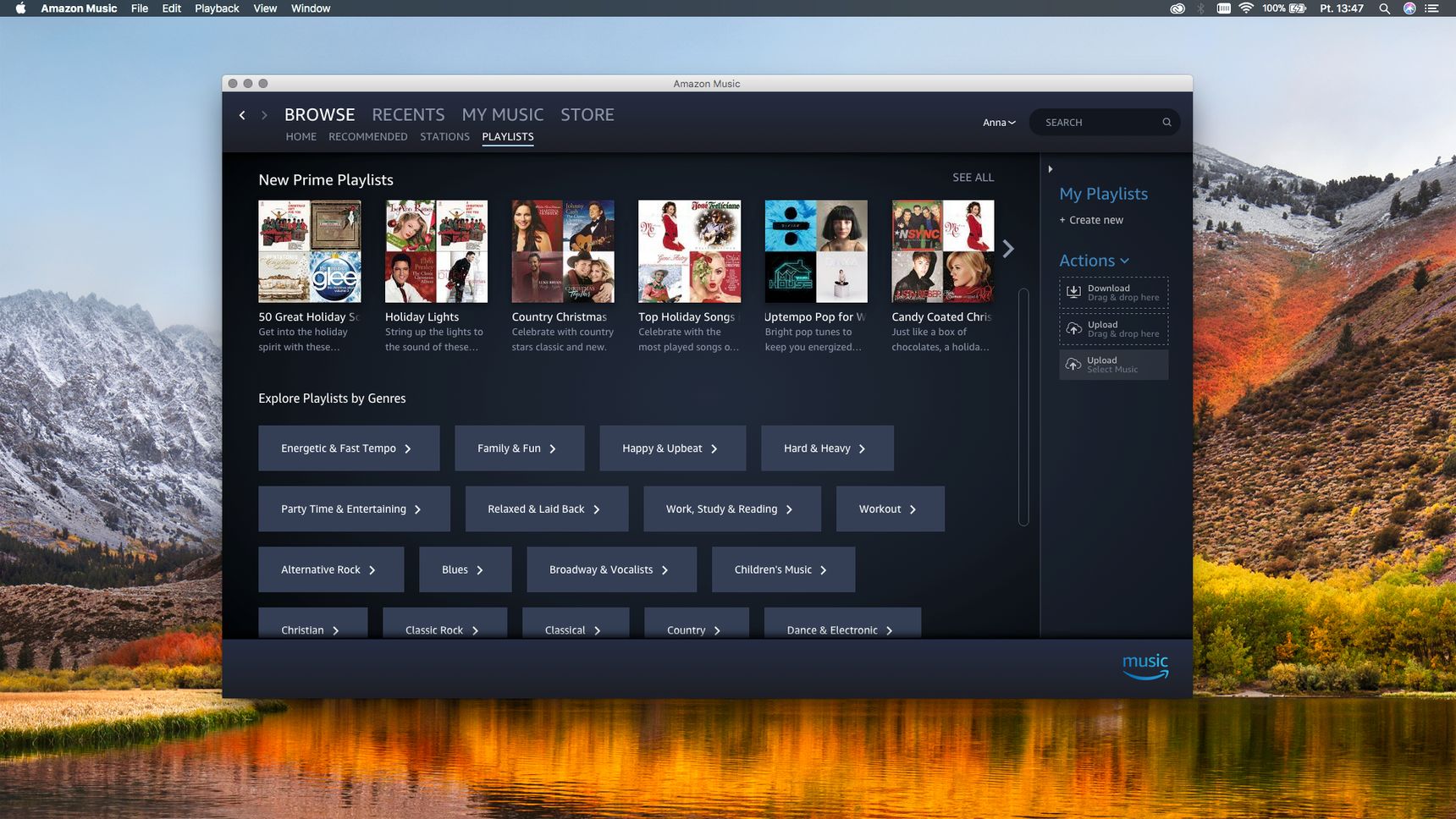Click the vertical scrollbar
The width and height of the screenshot is (1456, 819).
pyautogui.click(x=1023, y=407)
